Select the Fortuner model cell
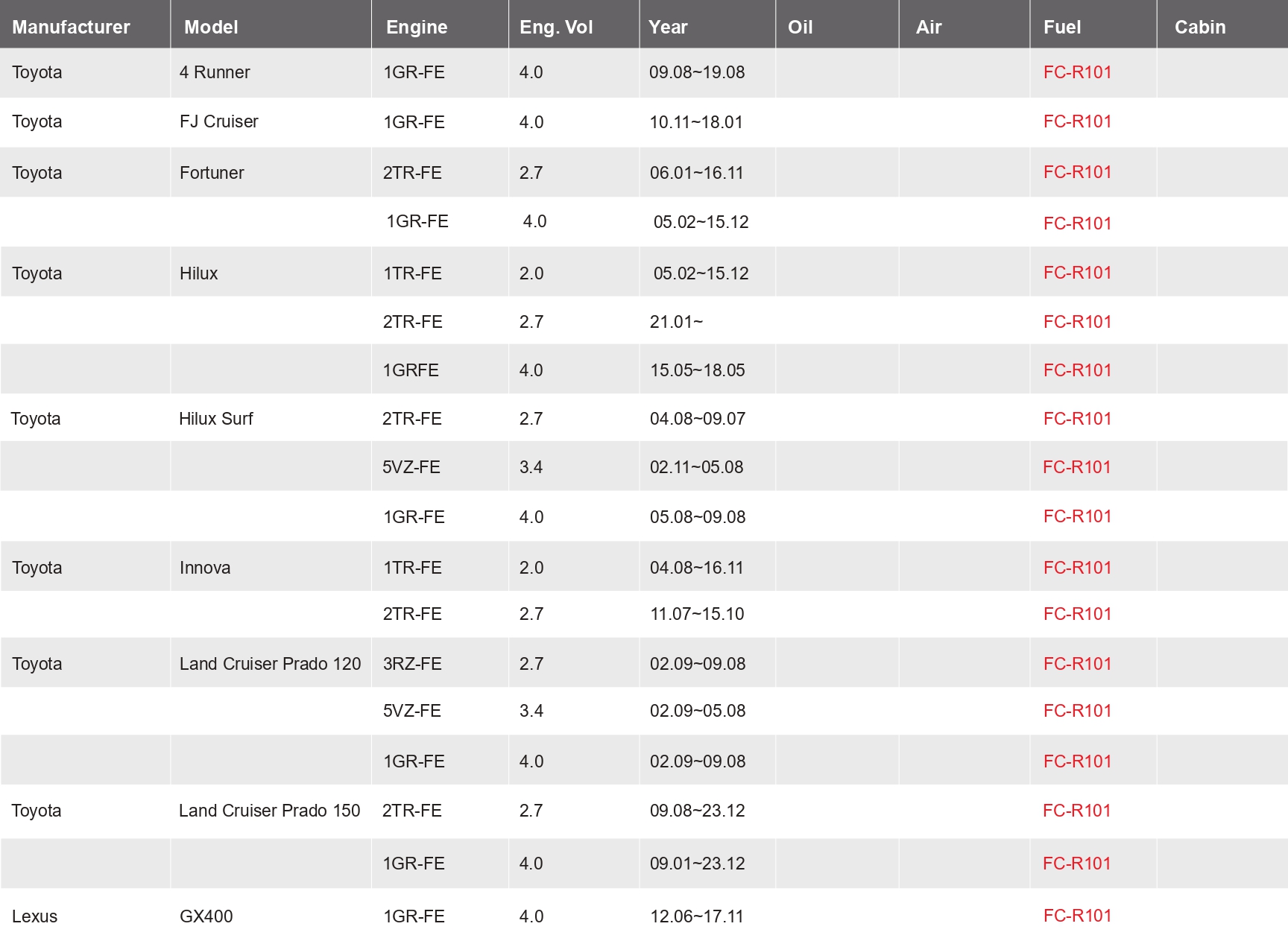Viewport: 1288px width, 944px height. point(212,173)
